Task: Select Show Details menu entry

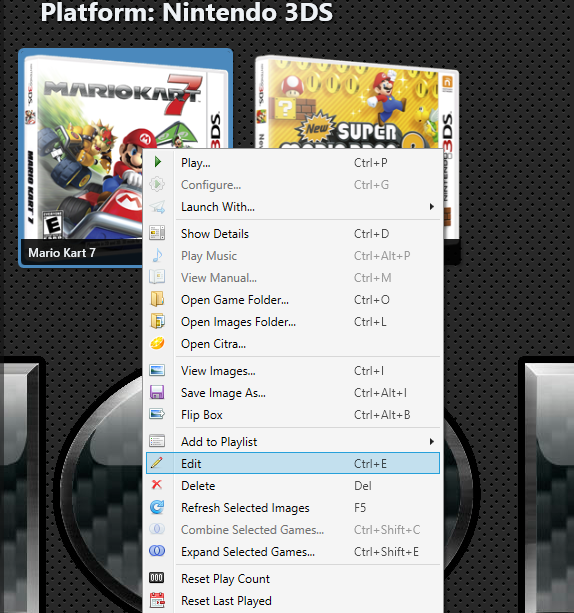Action: coord(293,234)
